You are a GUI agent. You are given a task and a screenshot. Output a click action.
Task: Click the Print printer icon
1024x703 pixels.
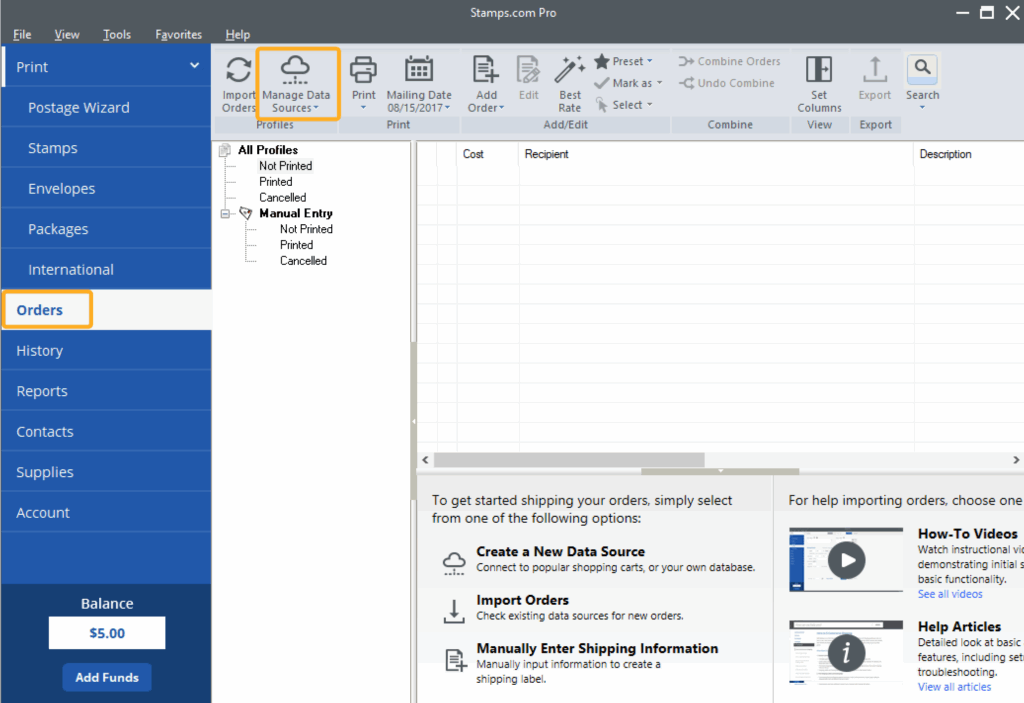[x=363, y=69]
